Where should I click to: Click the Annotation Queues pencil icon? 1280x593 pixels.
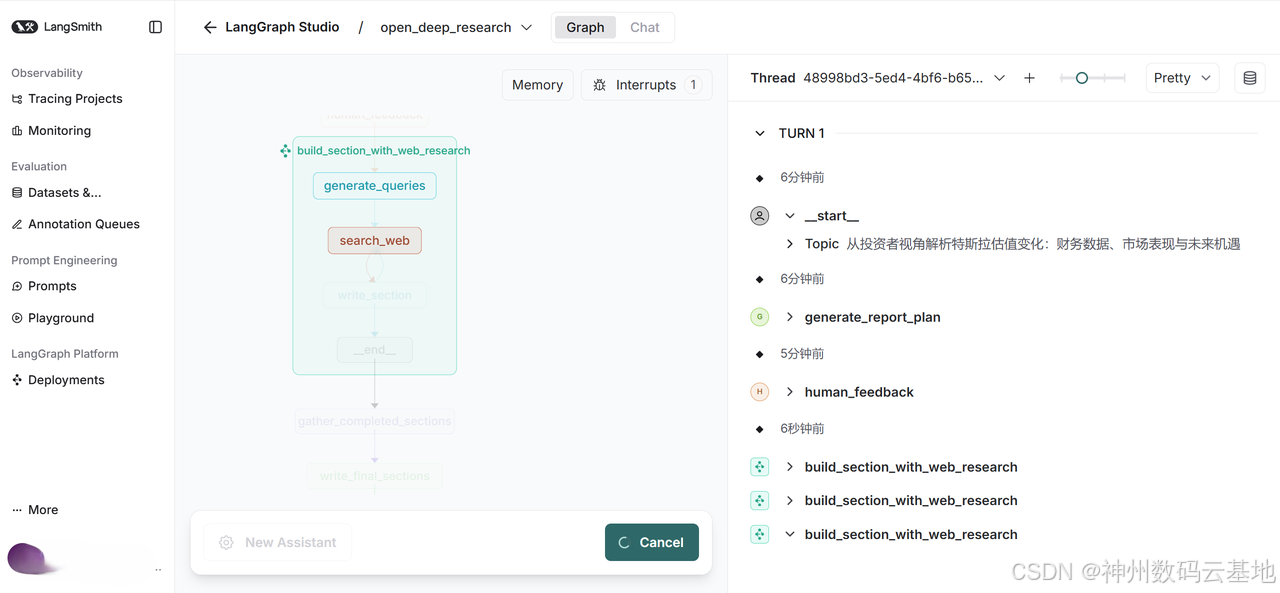(17, 225)
